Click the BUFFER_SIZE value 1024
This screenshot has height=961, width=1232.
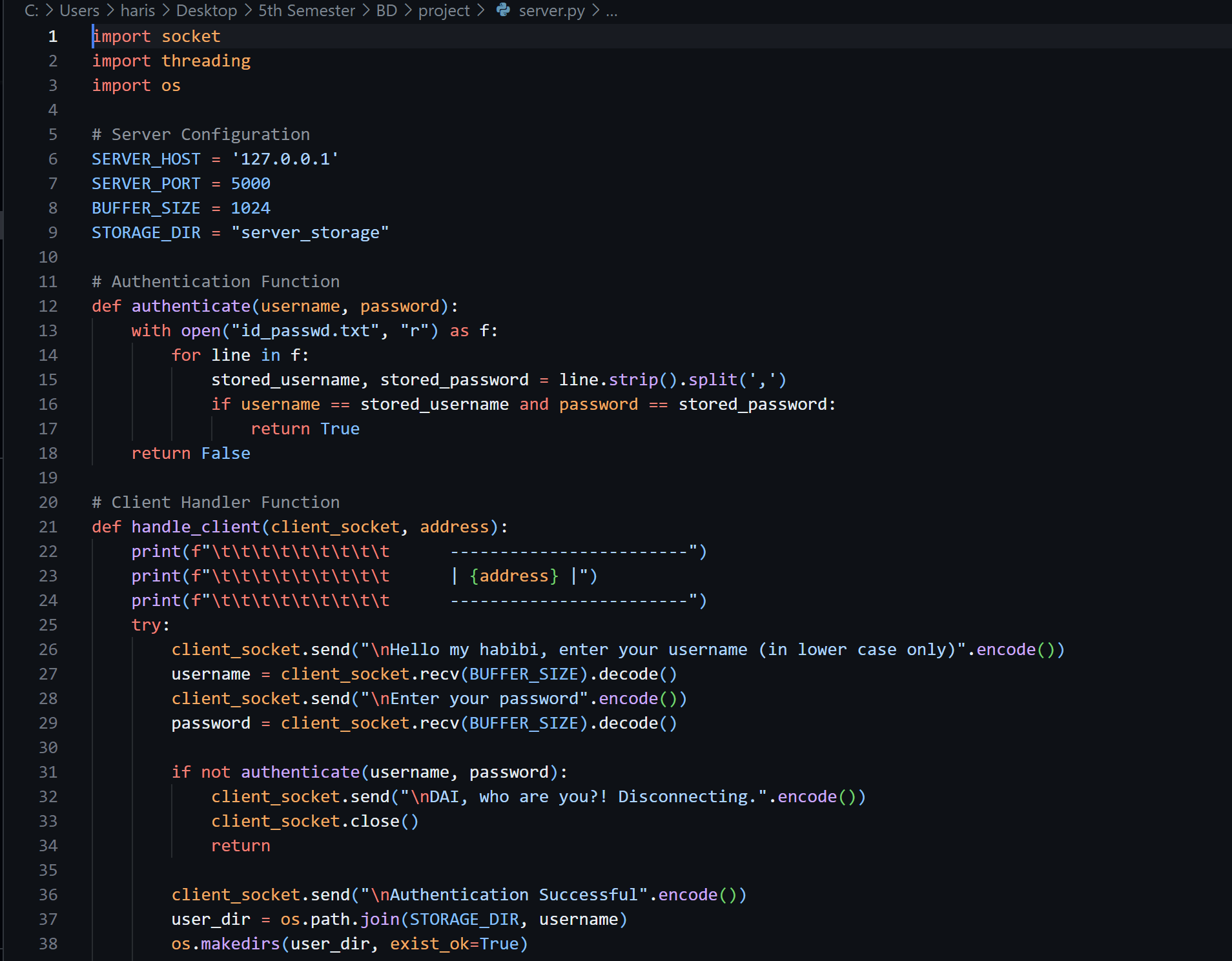pyautogui.click(x=251, y=208)
